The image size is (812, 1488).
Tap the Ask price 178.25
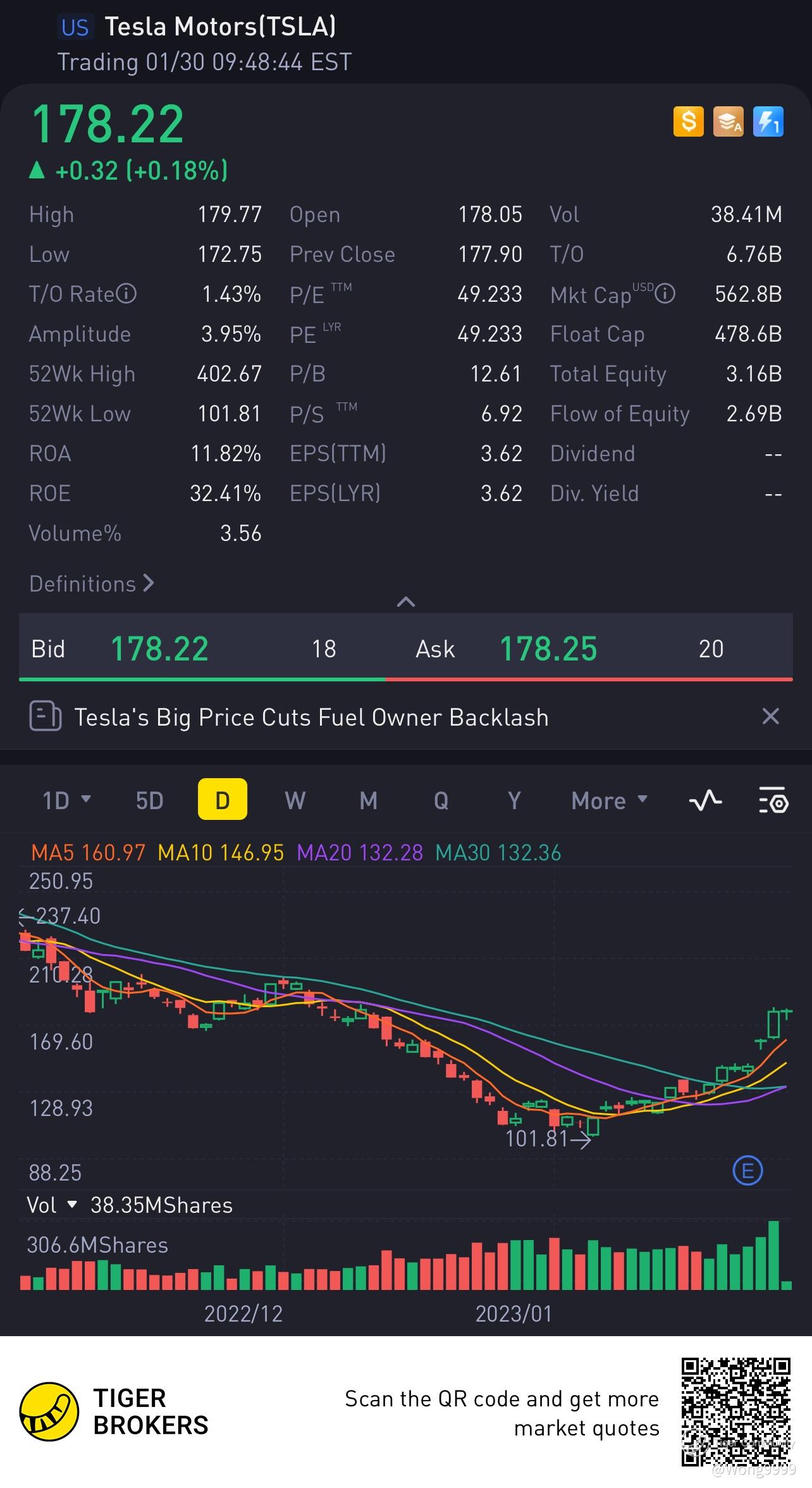pyautogui.click(x=548, y=648)
